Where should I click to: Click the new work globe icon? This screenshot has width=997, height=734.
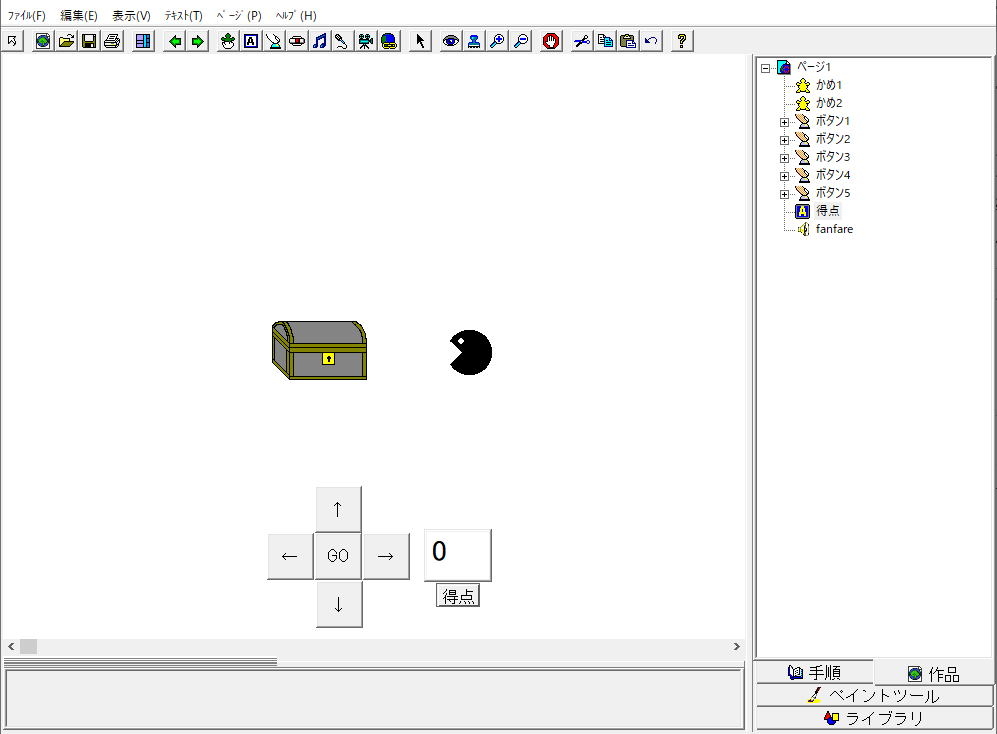click(43, 41)
